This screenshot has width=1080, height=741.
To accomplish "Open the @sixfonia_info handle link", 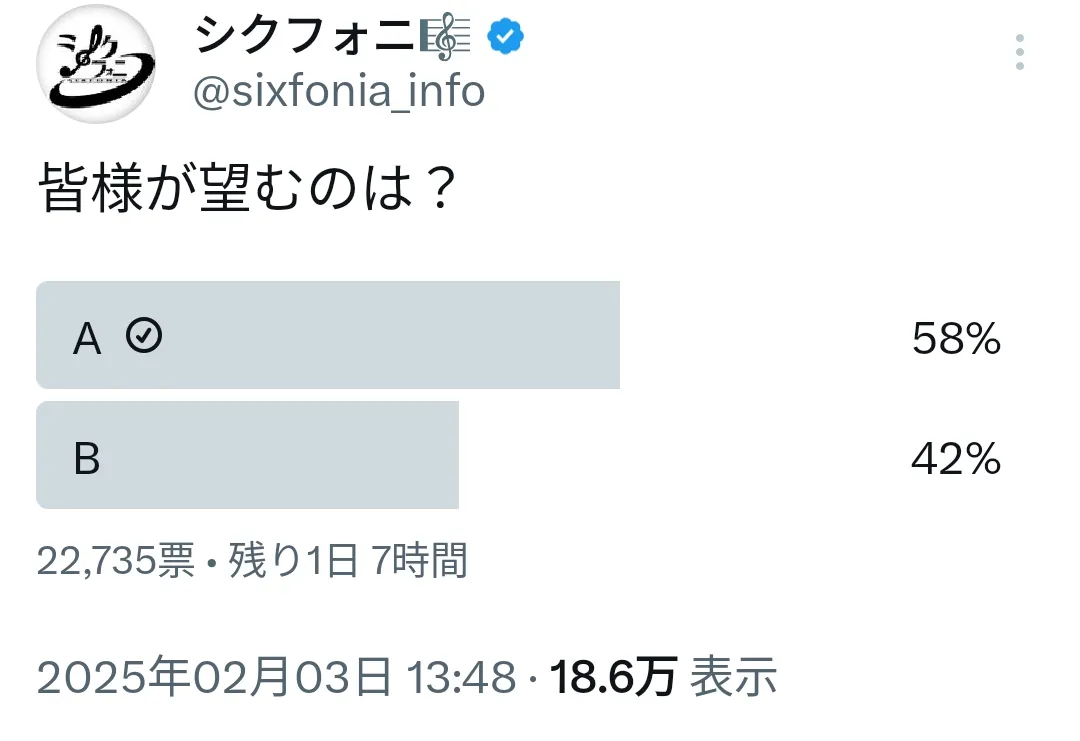I will pos(338,93).
